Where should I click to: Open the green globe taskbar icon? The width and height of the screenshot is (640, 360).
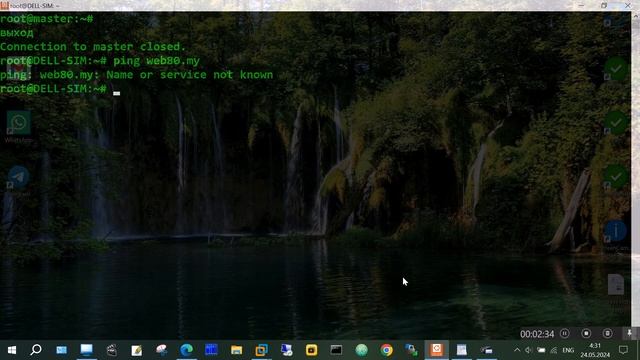click(x=362, y=350)
